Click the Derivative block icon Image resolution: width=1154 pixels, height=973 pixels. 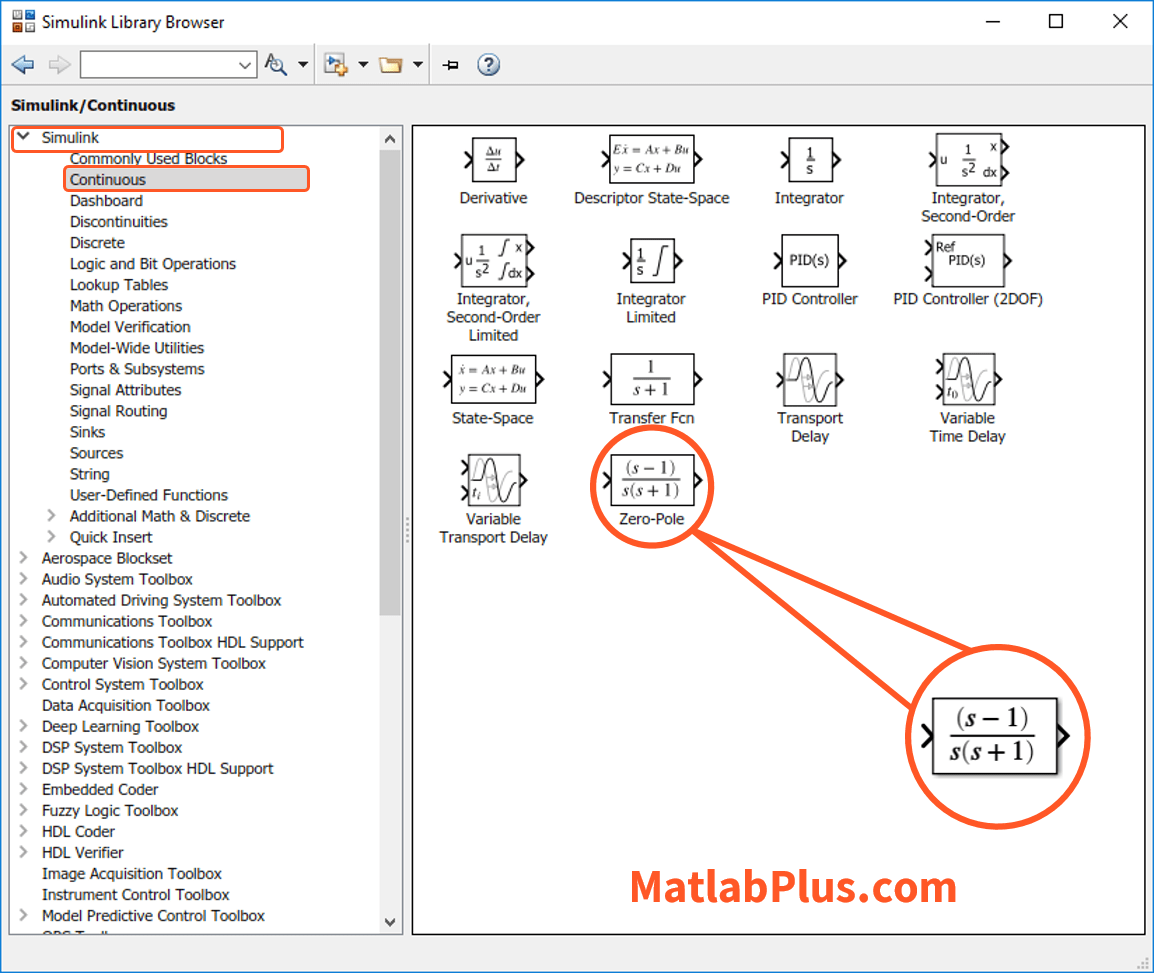[x=493, y=160]
